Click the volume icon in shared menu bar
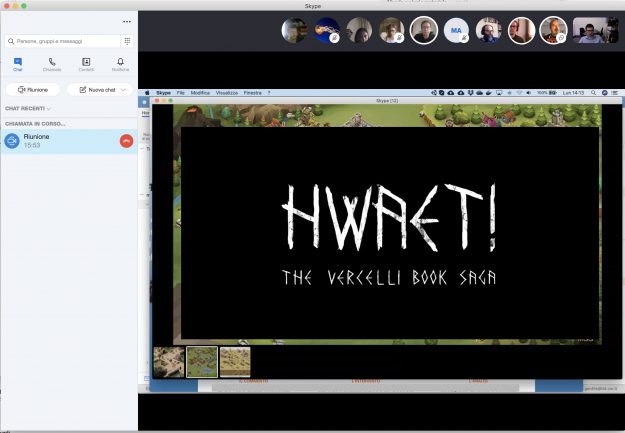 coord(529,93)
